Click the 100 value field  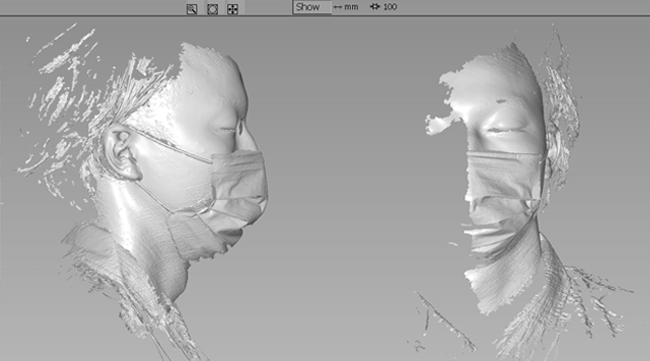pyautogui.click(x=390, y=7)
